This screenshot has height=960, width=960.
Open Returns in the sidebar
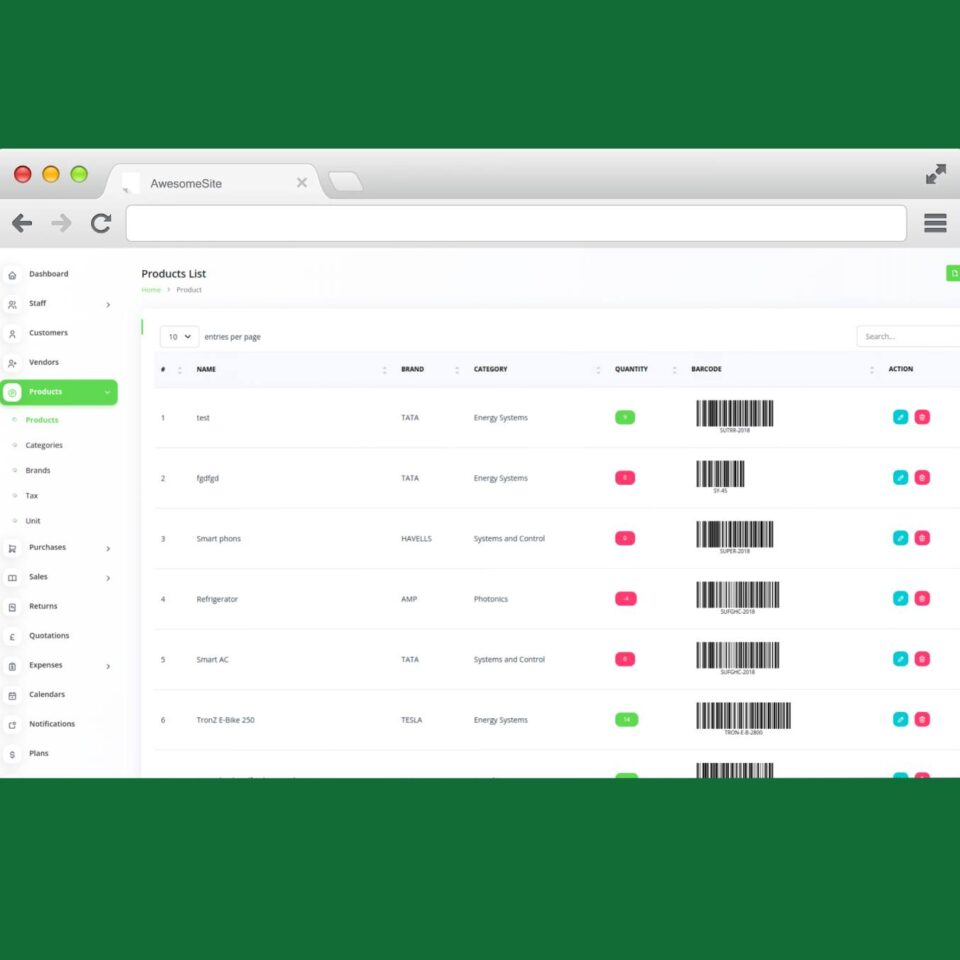click(x=43, y=606)
